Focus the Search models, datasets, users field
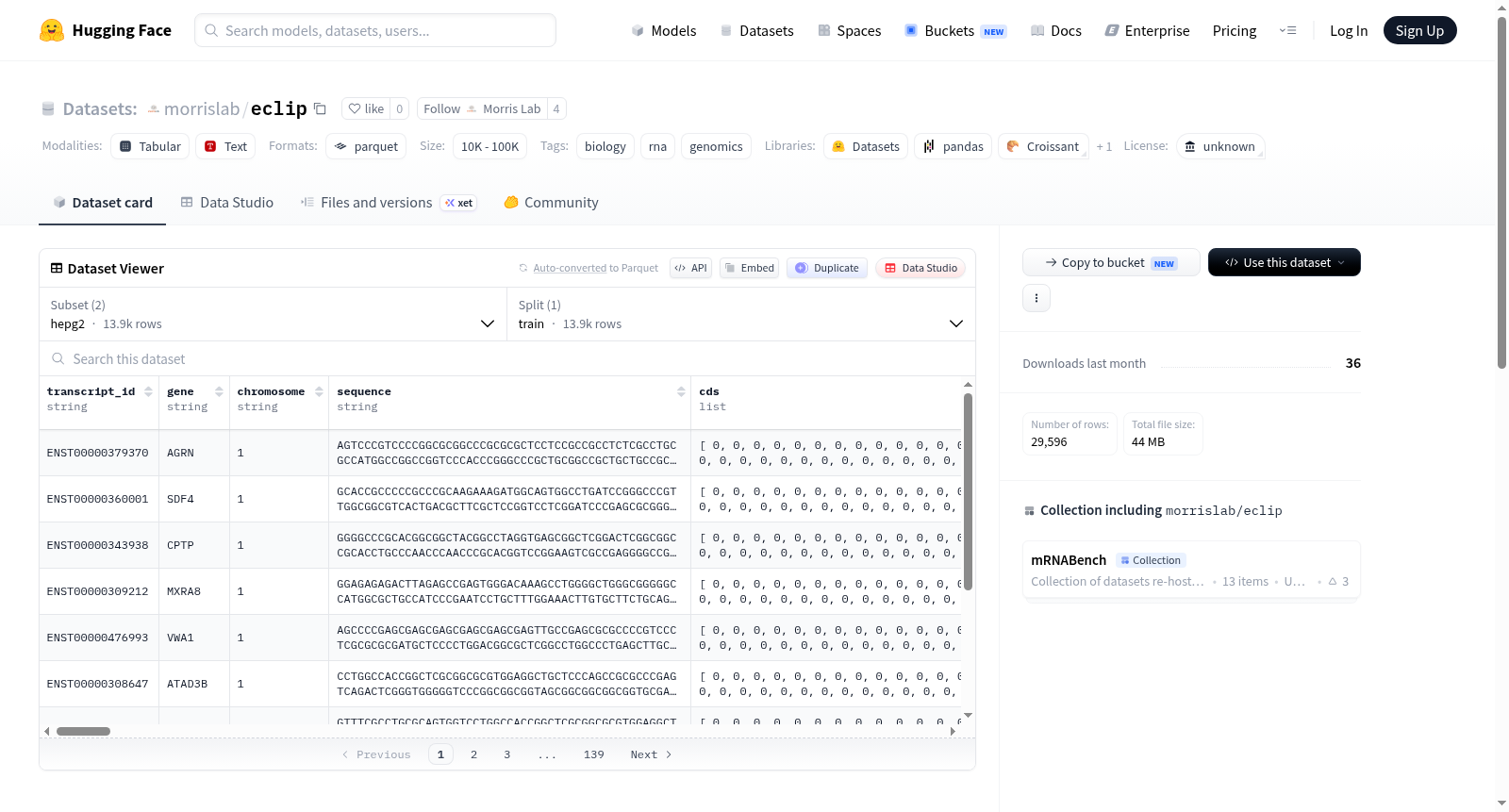 click(x=375, y=30)
